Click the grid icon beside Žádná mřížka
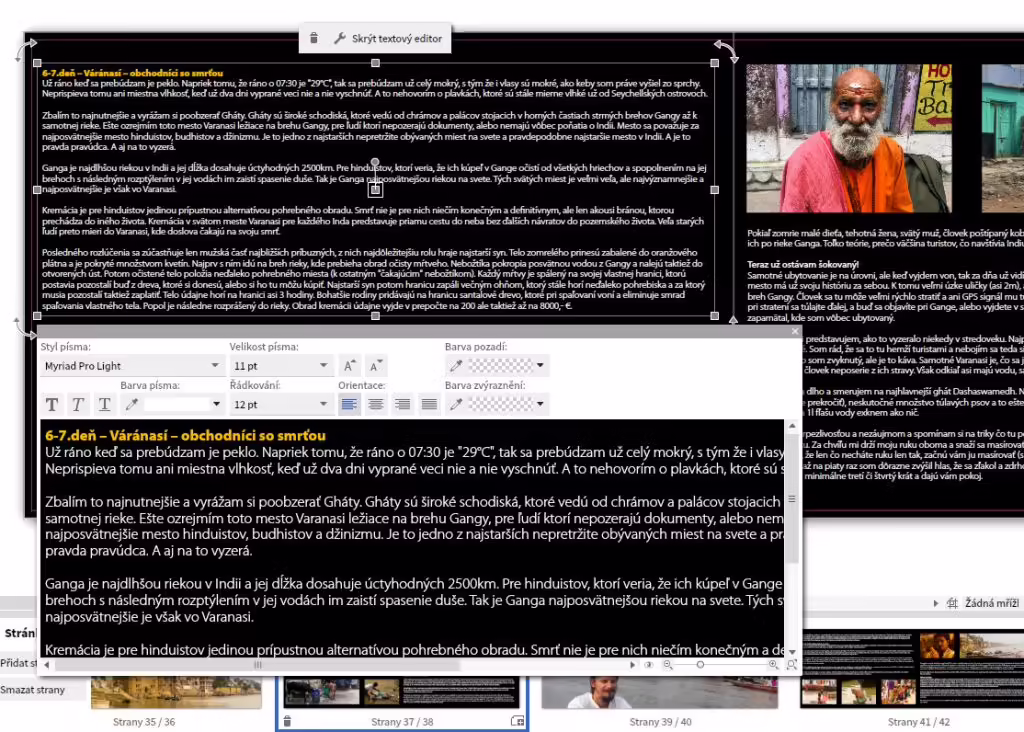 (x=952, y=603)
